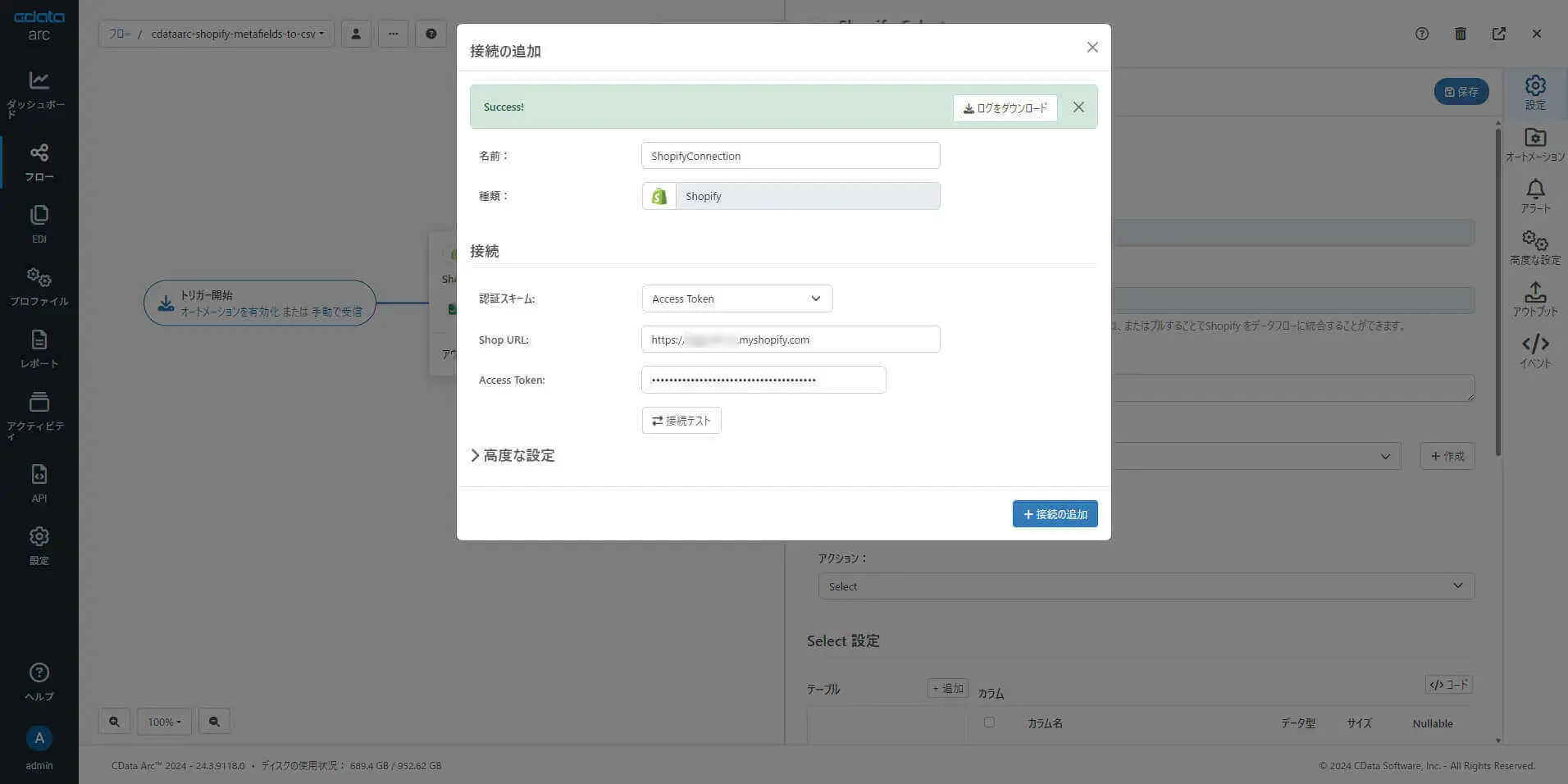The image size is (1568, 784).
Task: Click the trigger start node on canvas
Action: pos(260,303)
